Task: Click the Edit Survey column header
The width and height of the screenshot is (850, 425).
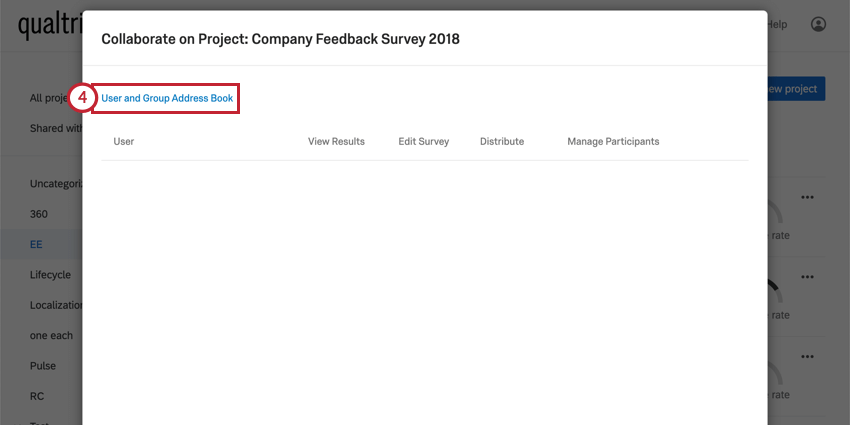Action: [x=423, y=141]
